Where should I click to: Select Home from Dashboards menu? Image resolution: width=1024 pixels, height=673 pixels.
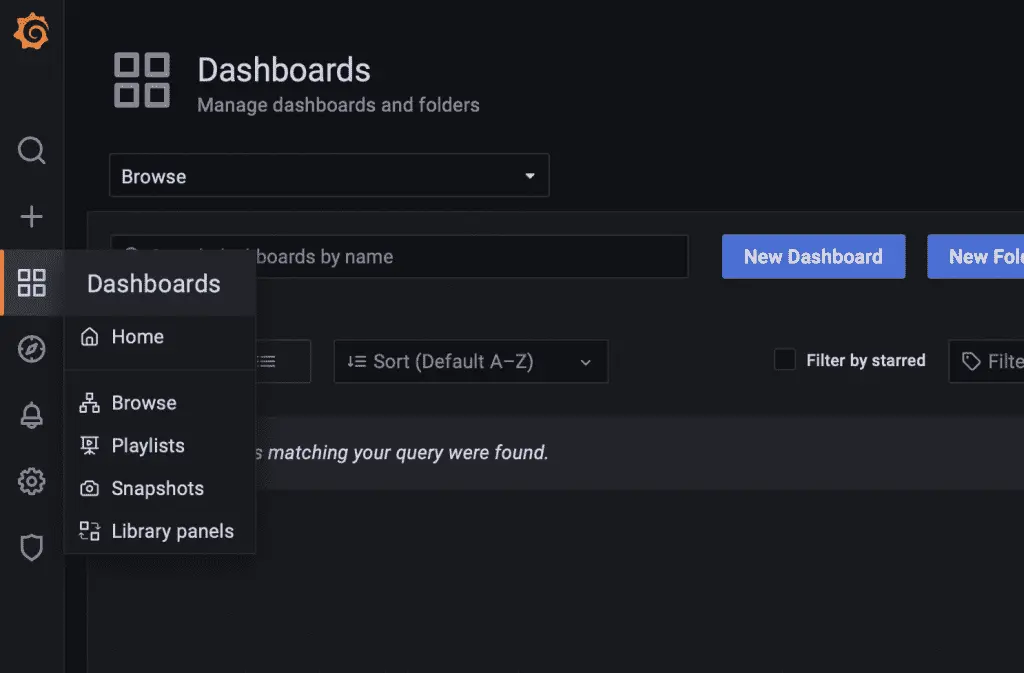(x=137, y=337)
